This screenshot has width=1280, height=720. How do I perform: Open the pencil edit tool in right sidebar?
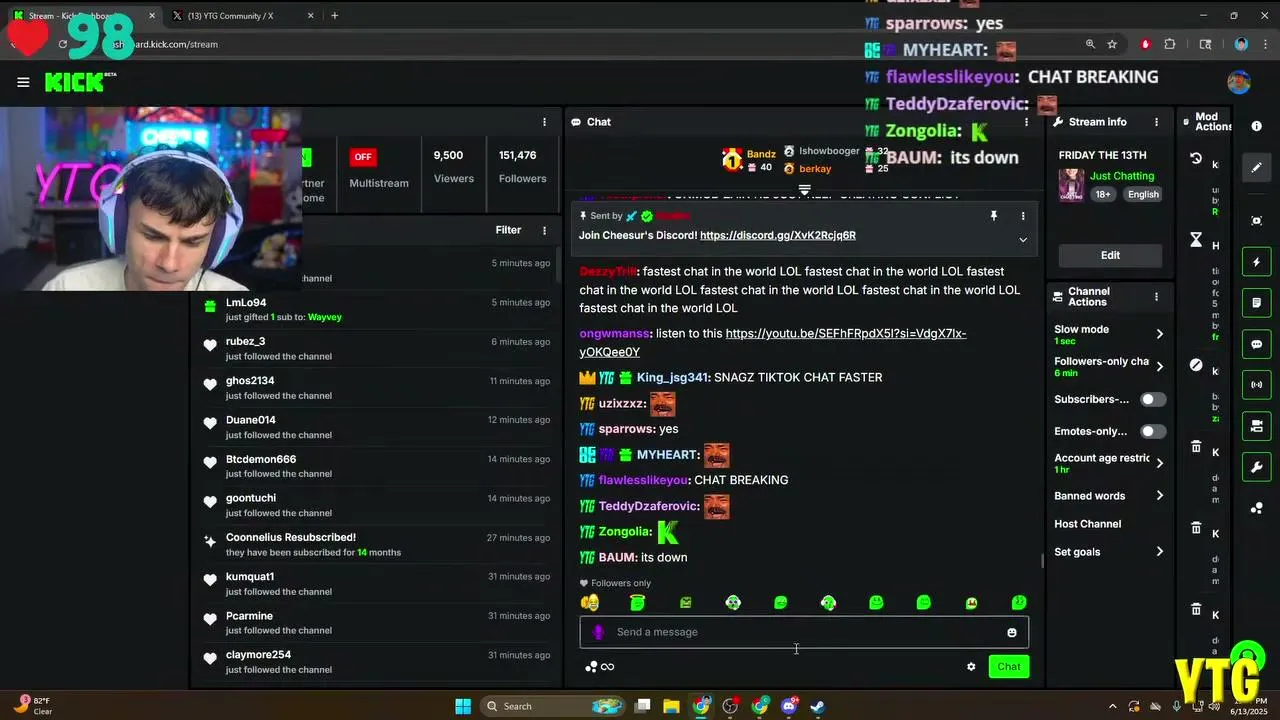(x=1257, y=167)
